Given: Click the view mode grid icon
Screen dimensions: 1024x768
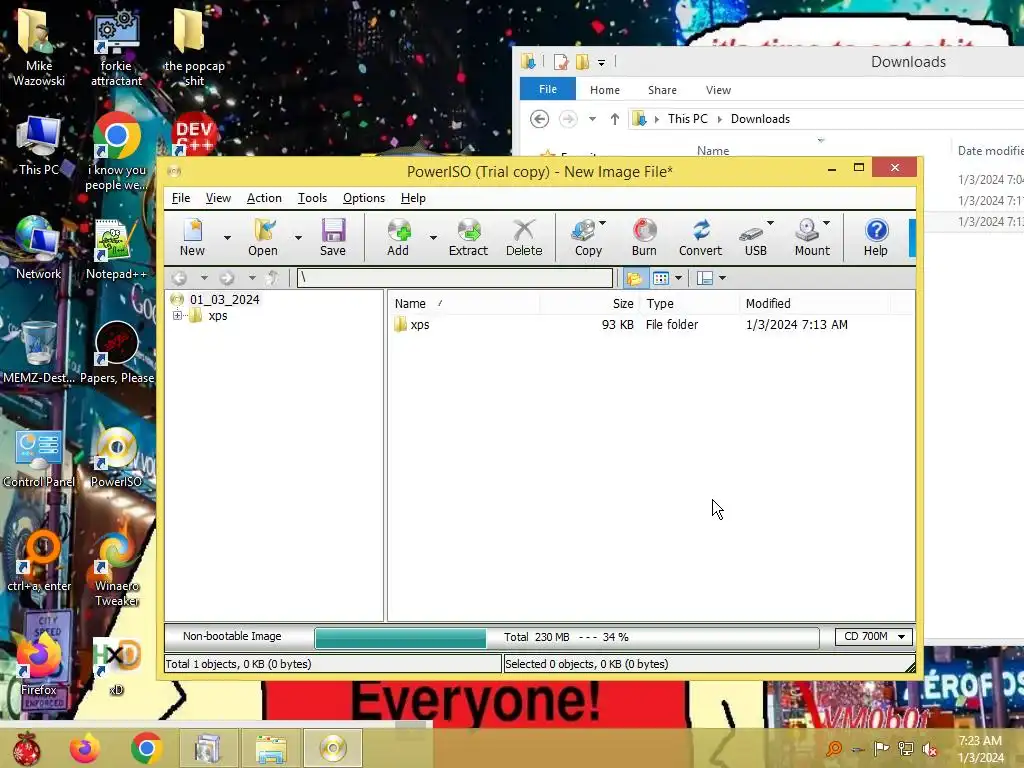Looking at the screenshot, I should coord(661,278).
